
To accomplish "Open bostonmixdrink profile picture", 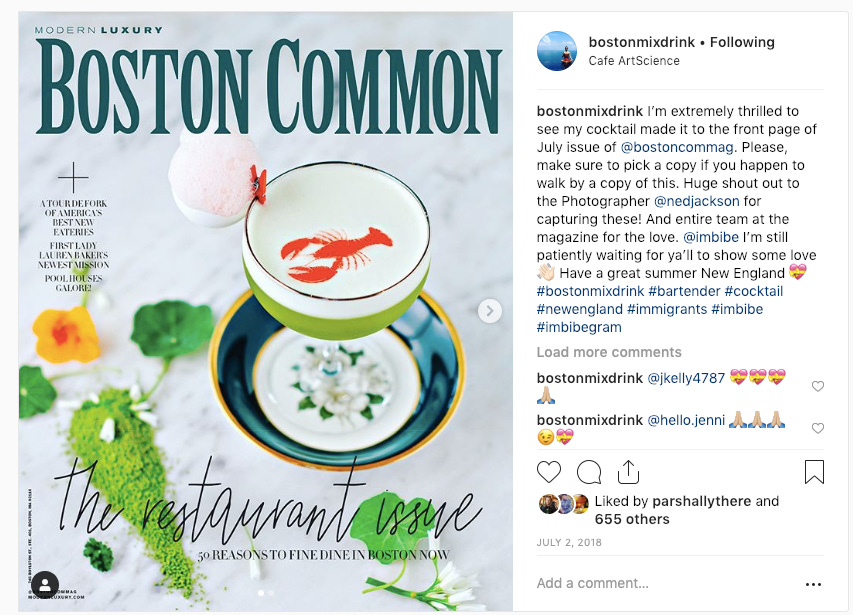I will tap(557, 51).
